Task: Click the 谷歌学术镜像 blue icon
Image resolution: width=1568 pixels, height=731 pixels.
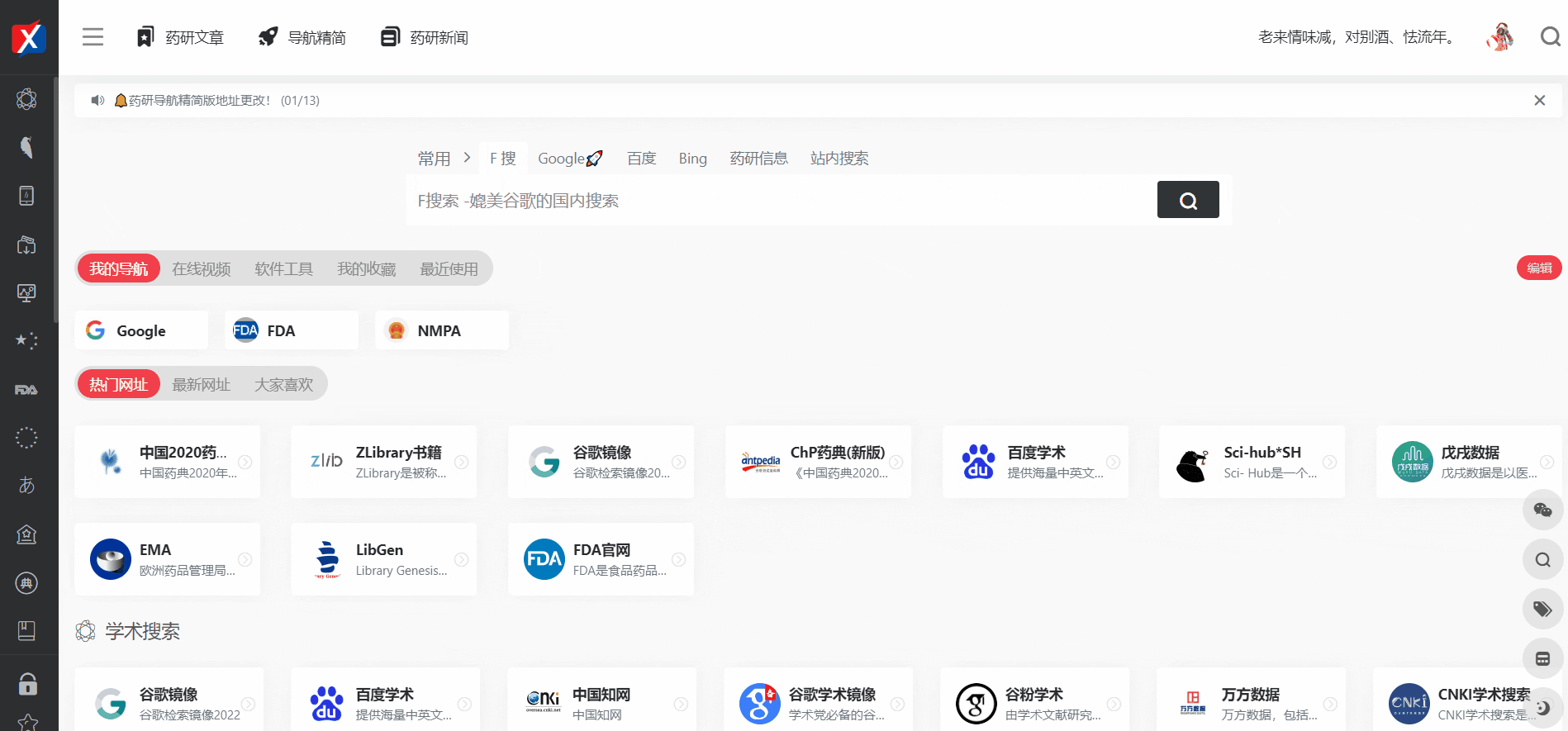Action: 760,704
